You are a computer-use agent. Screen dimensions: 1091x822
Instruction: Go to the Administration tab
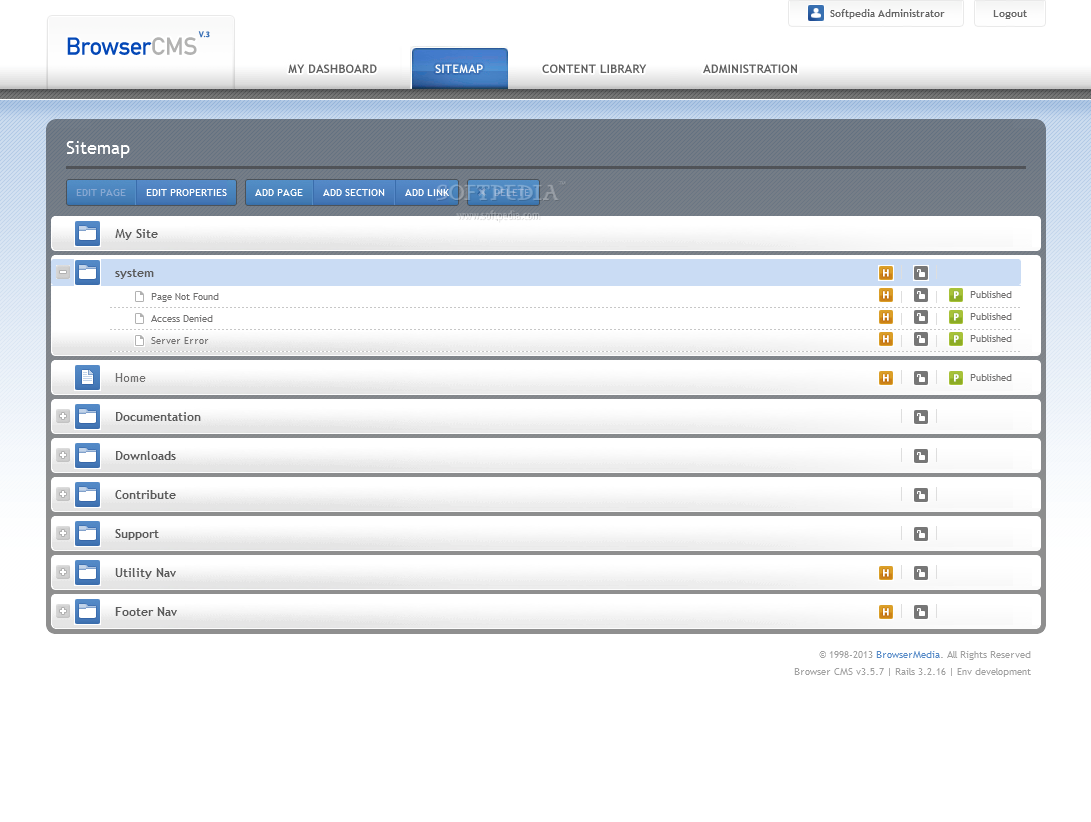[750, 69]
